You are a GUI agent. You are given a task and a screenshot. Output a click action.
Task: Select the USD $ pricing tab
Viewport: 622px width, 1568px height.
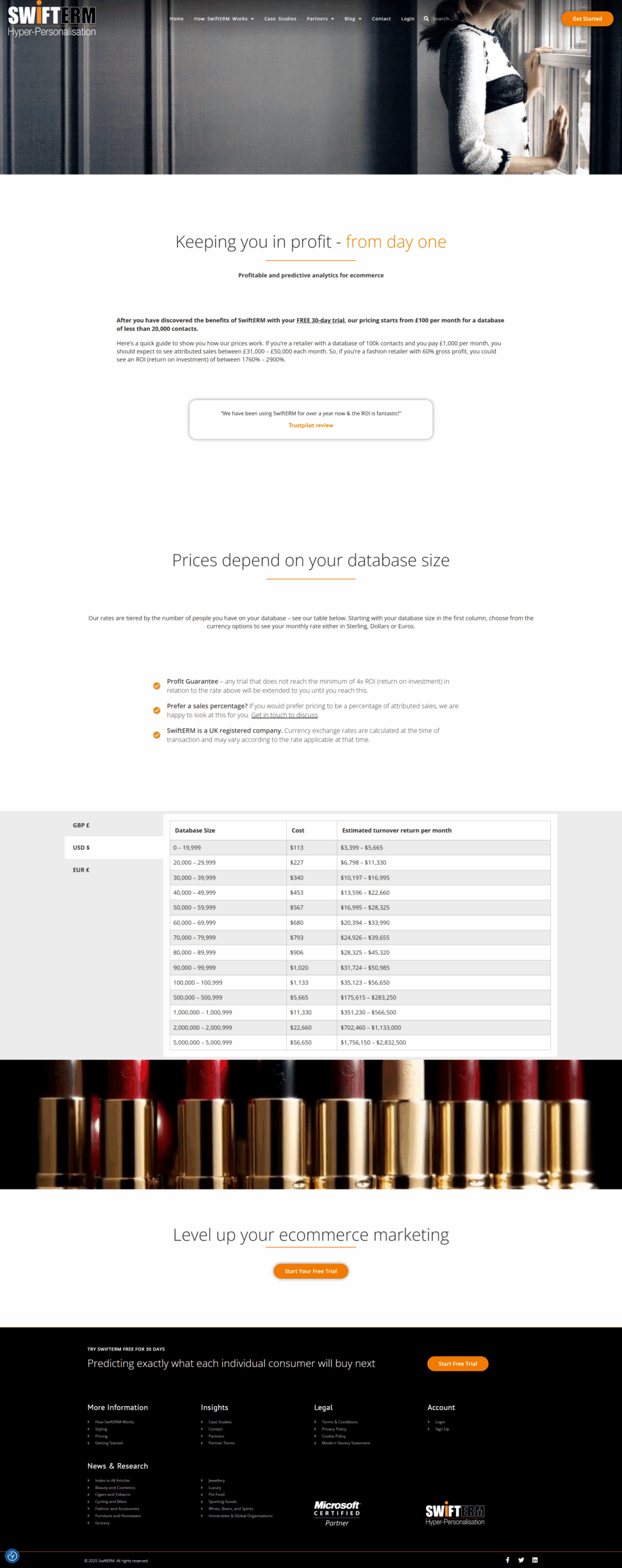click(114, 848)
